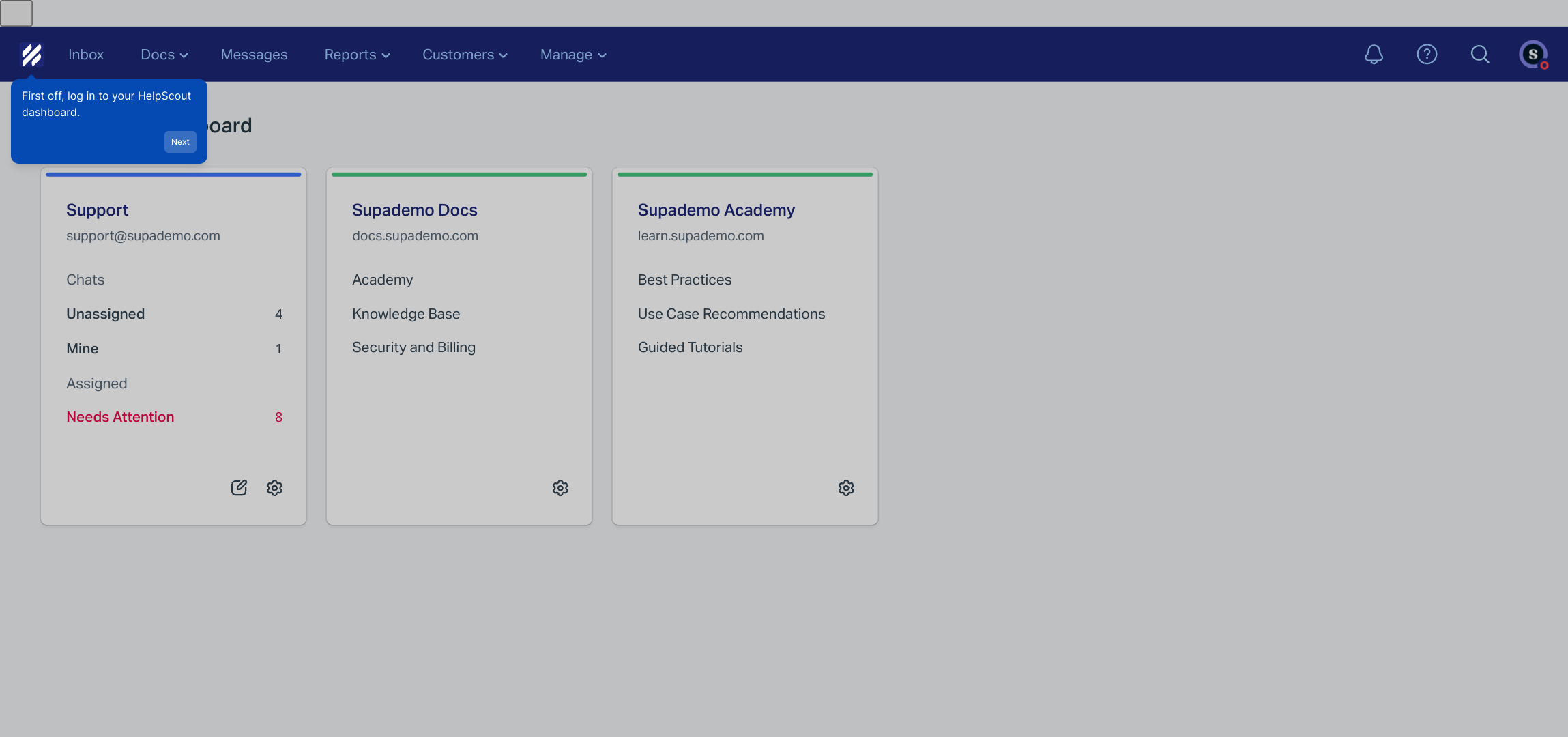Click the Mine count 1
This screenshot has height=737, width=1568.
(278, 349)
